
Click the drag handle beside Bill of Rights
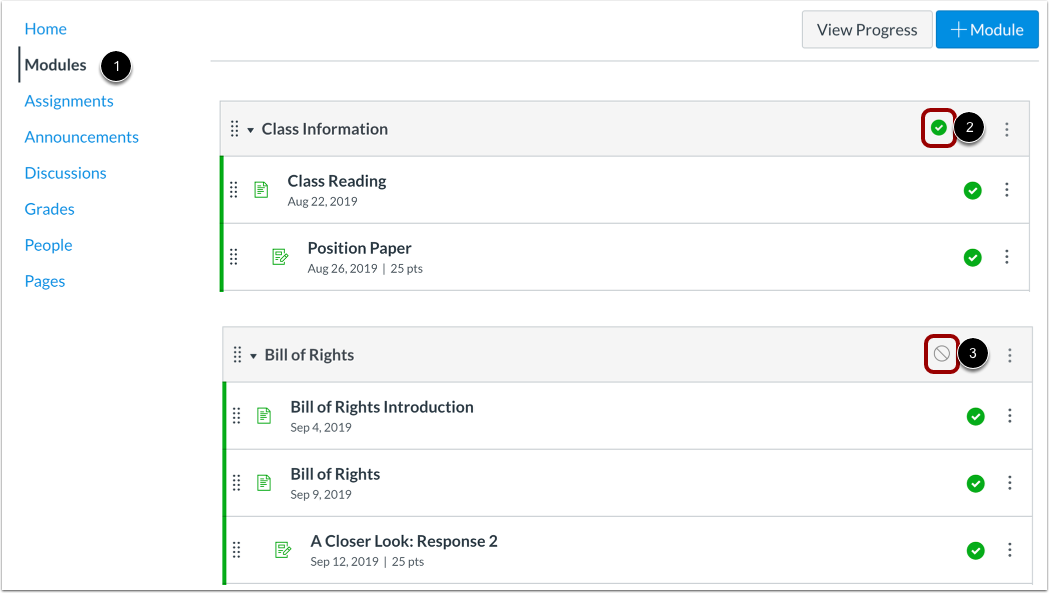[237, 354]
